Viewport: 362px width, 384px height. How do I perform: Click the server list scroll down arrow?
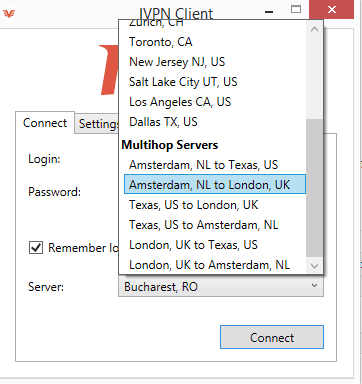tap(314, 266)
